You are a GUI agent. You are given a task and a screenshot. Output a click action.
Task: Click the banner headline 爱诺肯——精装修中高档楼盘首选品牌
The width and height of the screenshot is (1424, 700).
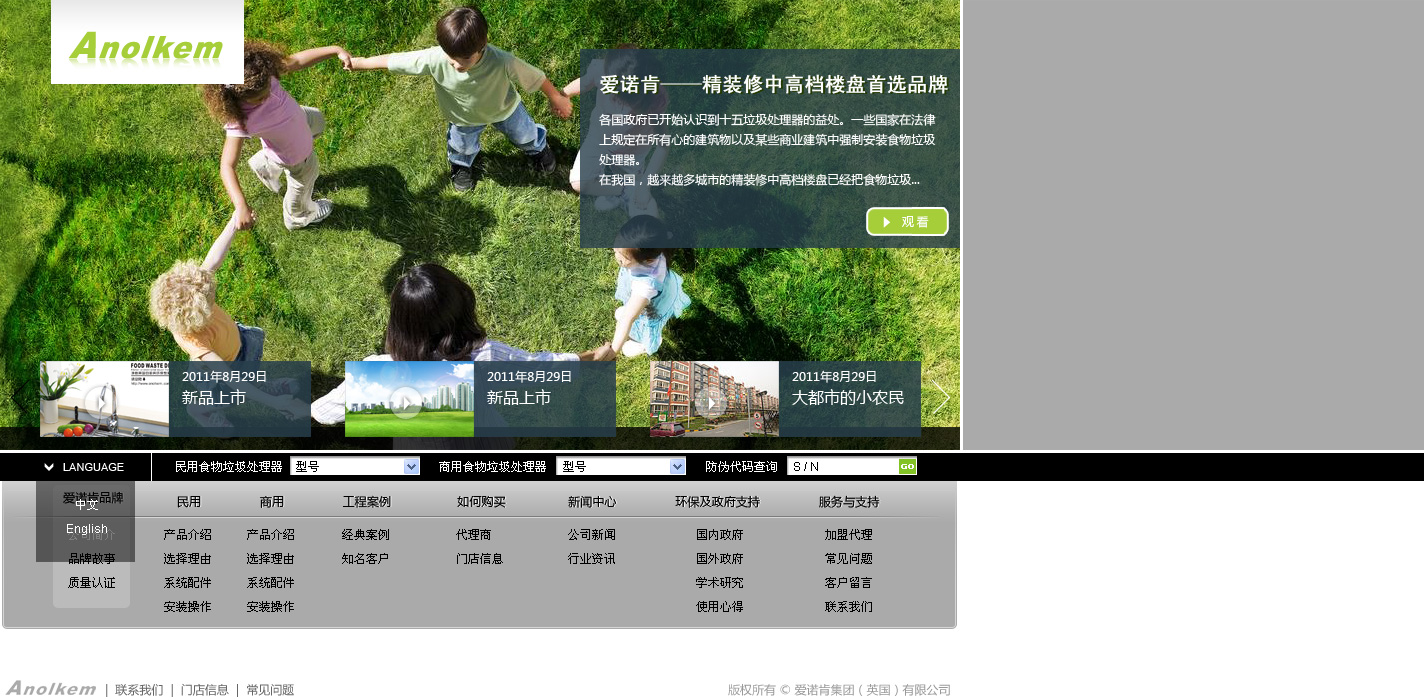click(774, 85)
